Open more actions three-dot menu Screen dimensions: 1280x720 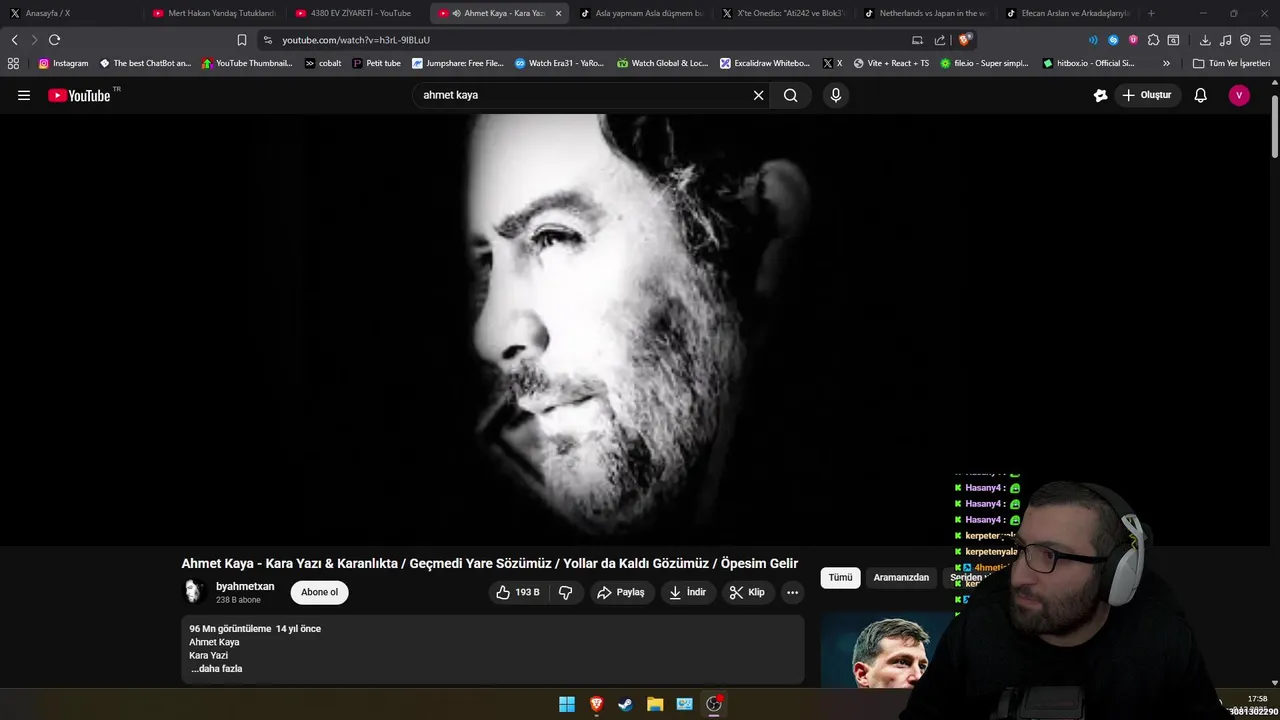pos(792,592)
